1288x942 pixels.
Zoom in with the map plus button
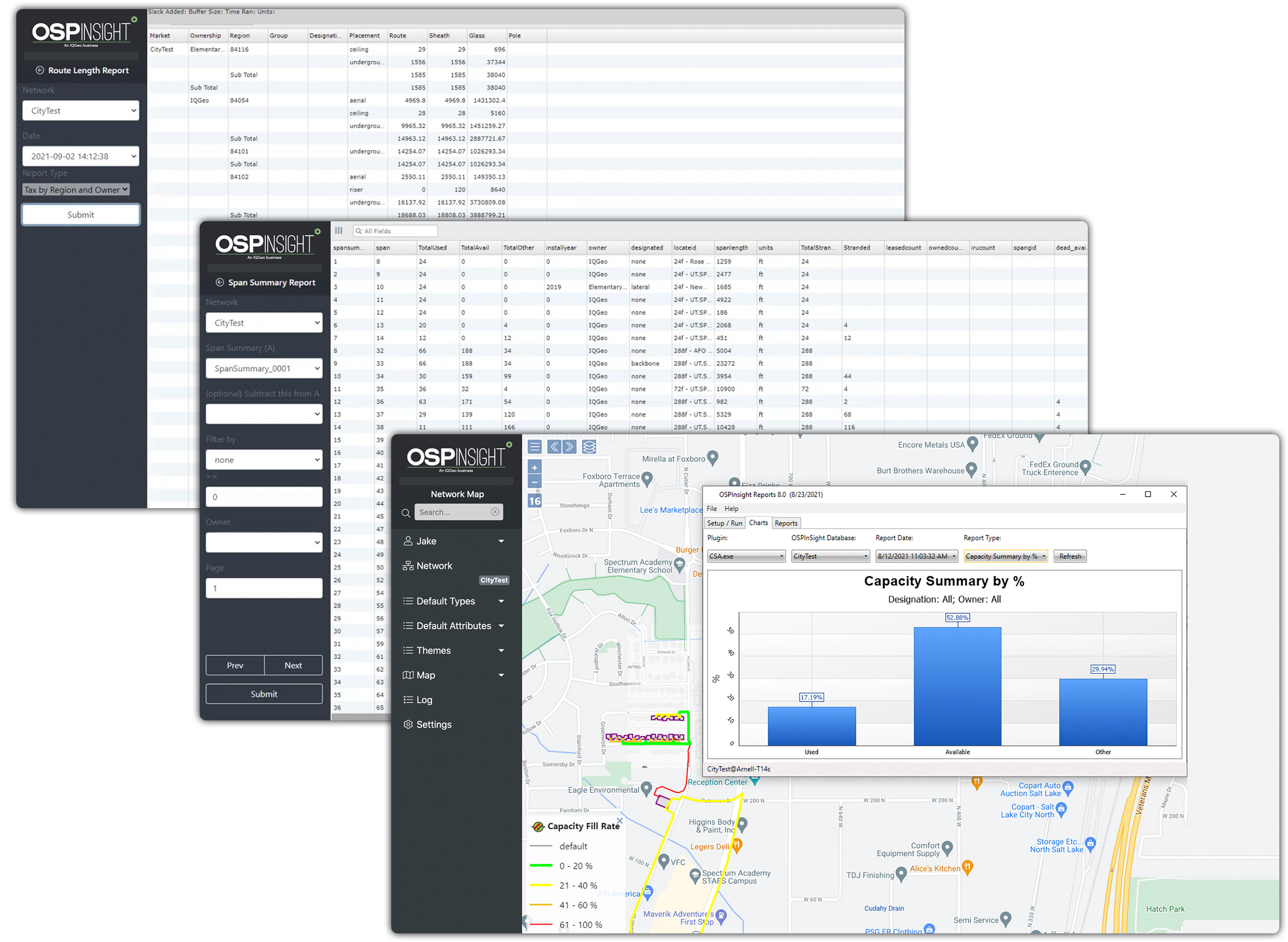tap(534, 467)
